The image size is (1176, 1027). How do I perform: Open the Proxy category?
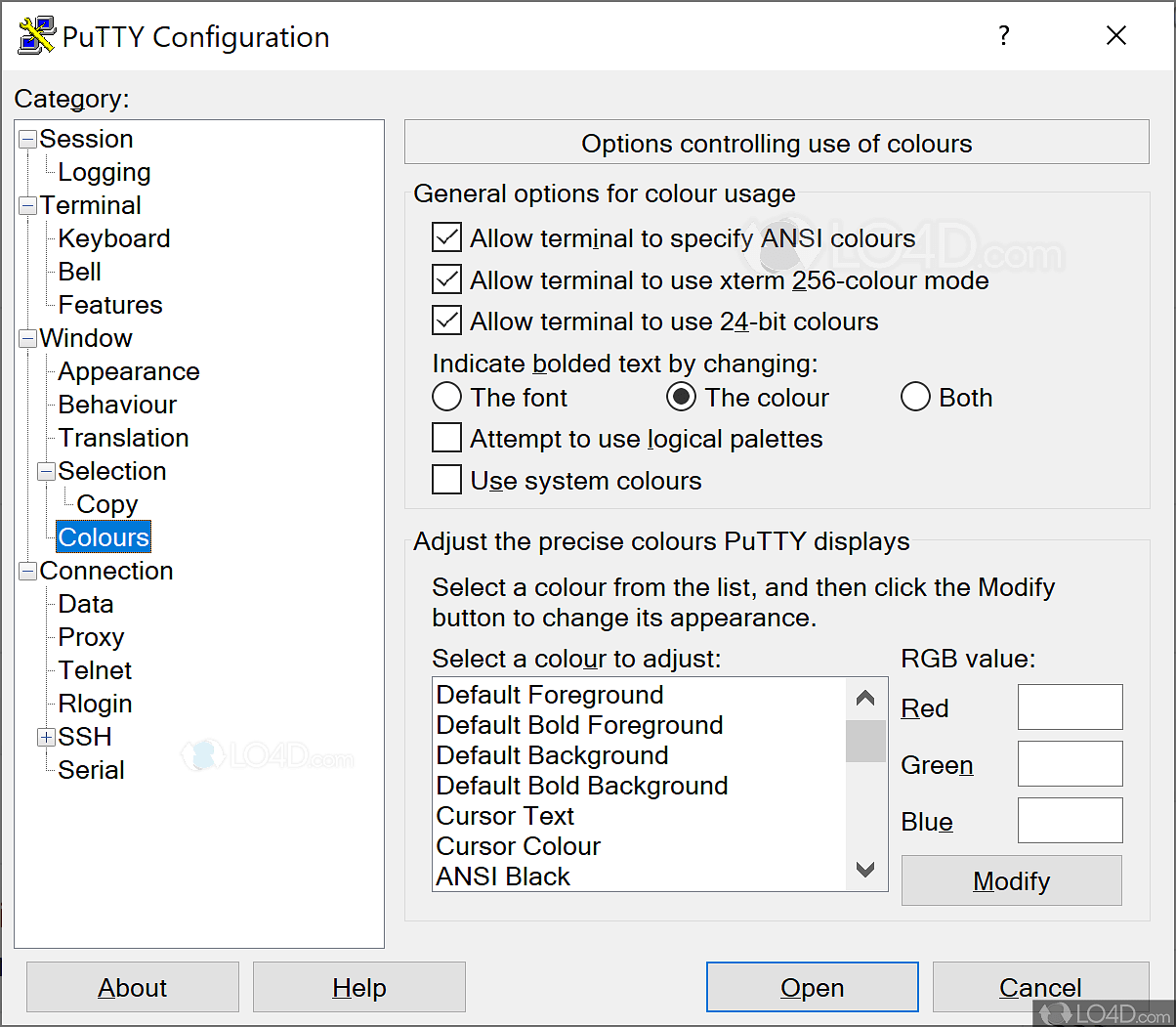pyautogui.click(x=91, y=637)
